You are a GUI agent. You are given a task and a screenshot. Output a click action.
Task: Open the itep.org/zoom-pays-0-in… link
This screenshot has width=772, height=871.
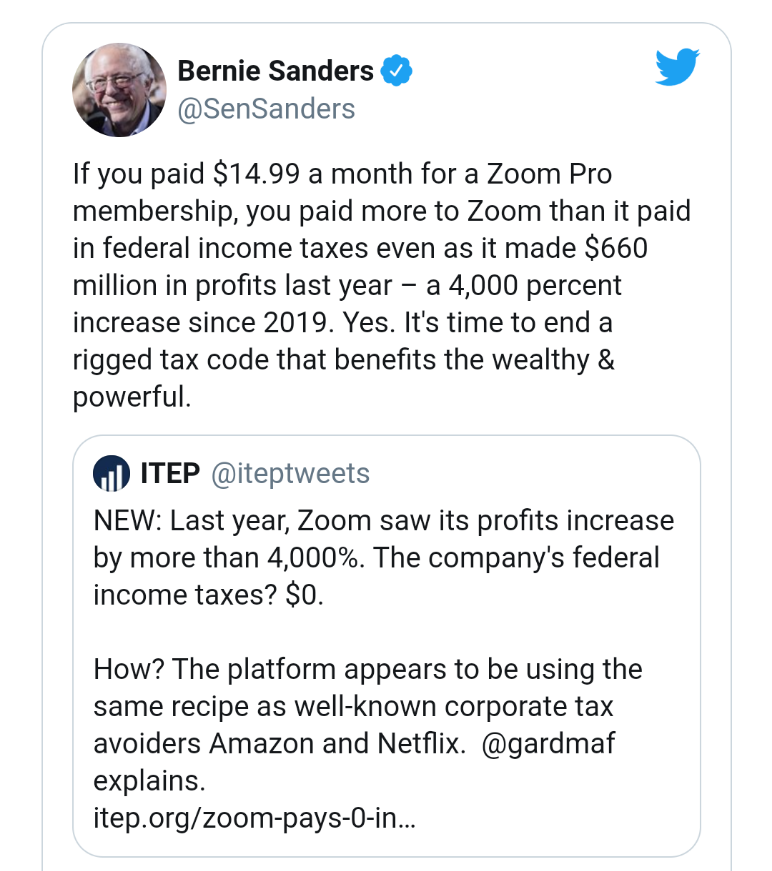tap(255, 817)
